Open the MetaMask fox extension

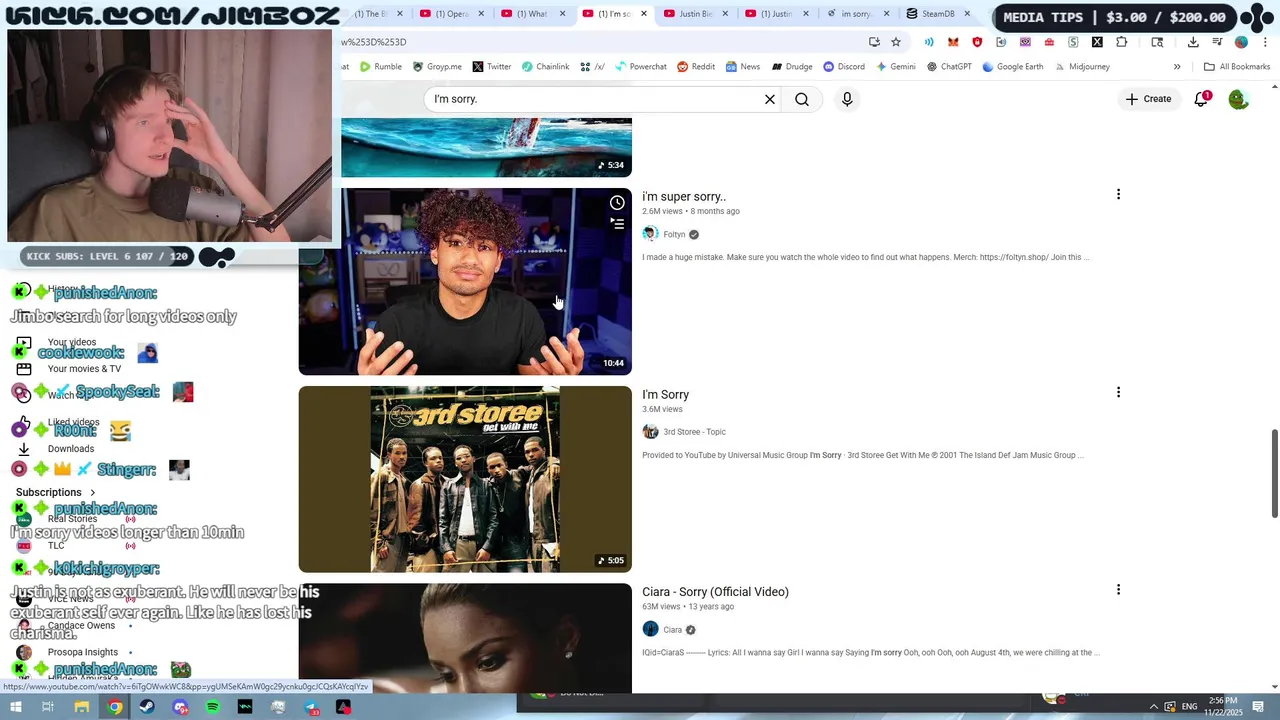(x=953, y=42)
